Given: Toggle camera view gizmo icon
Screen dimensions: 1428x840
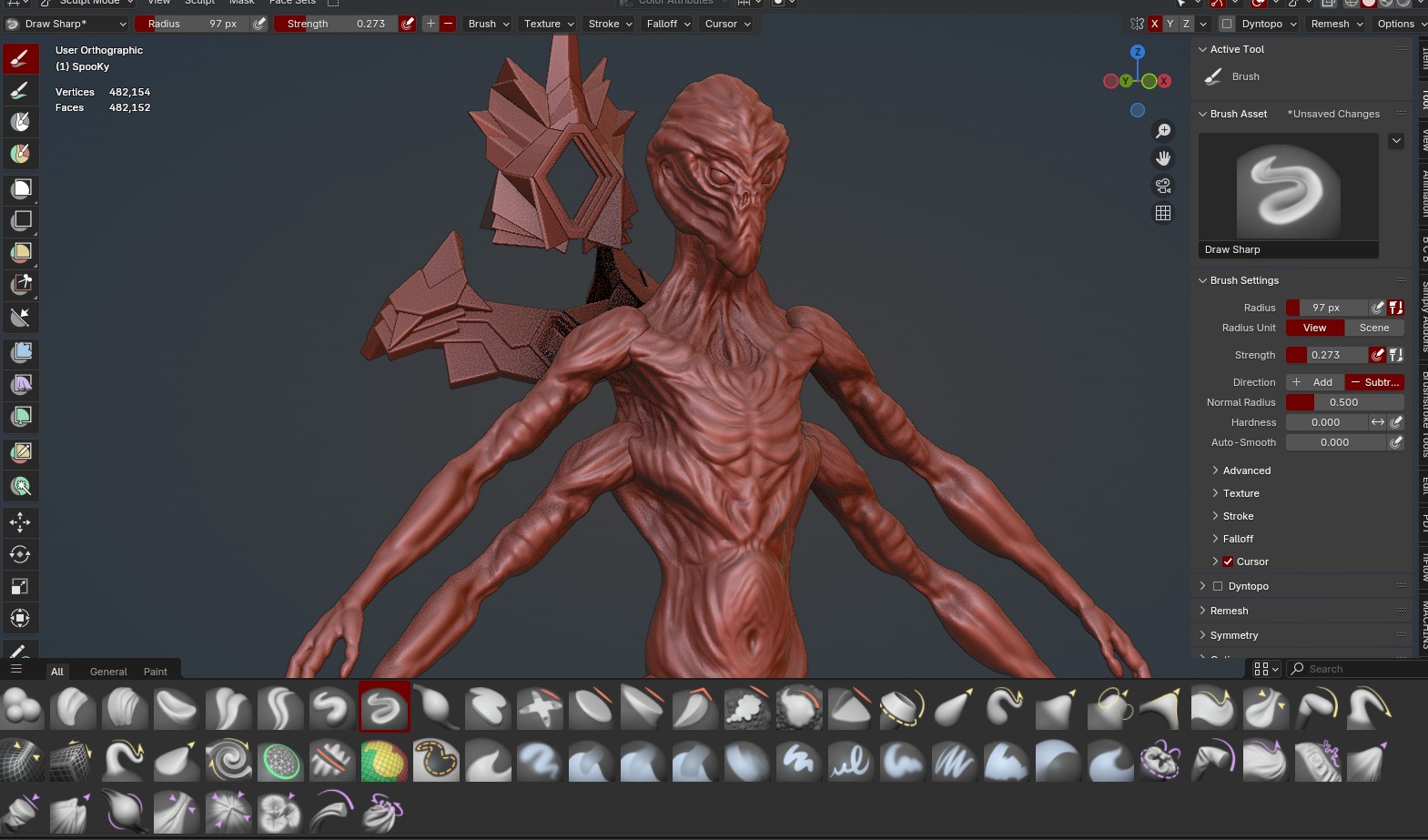Looking at the screenshot, I should [1163, 186].
